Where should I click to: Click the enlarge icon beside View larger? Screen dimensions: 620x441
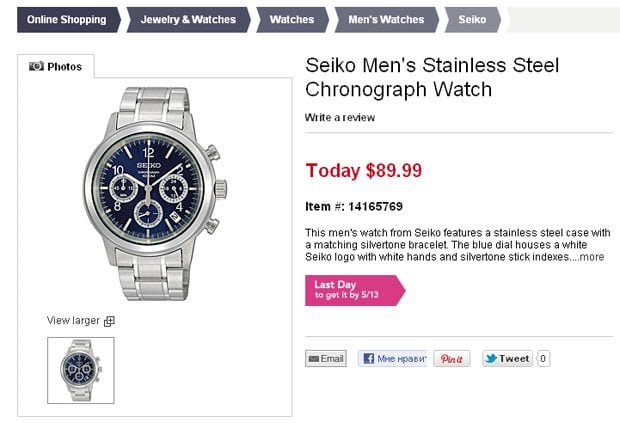point(110,321)
